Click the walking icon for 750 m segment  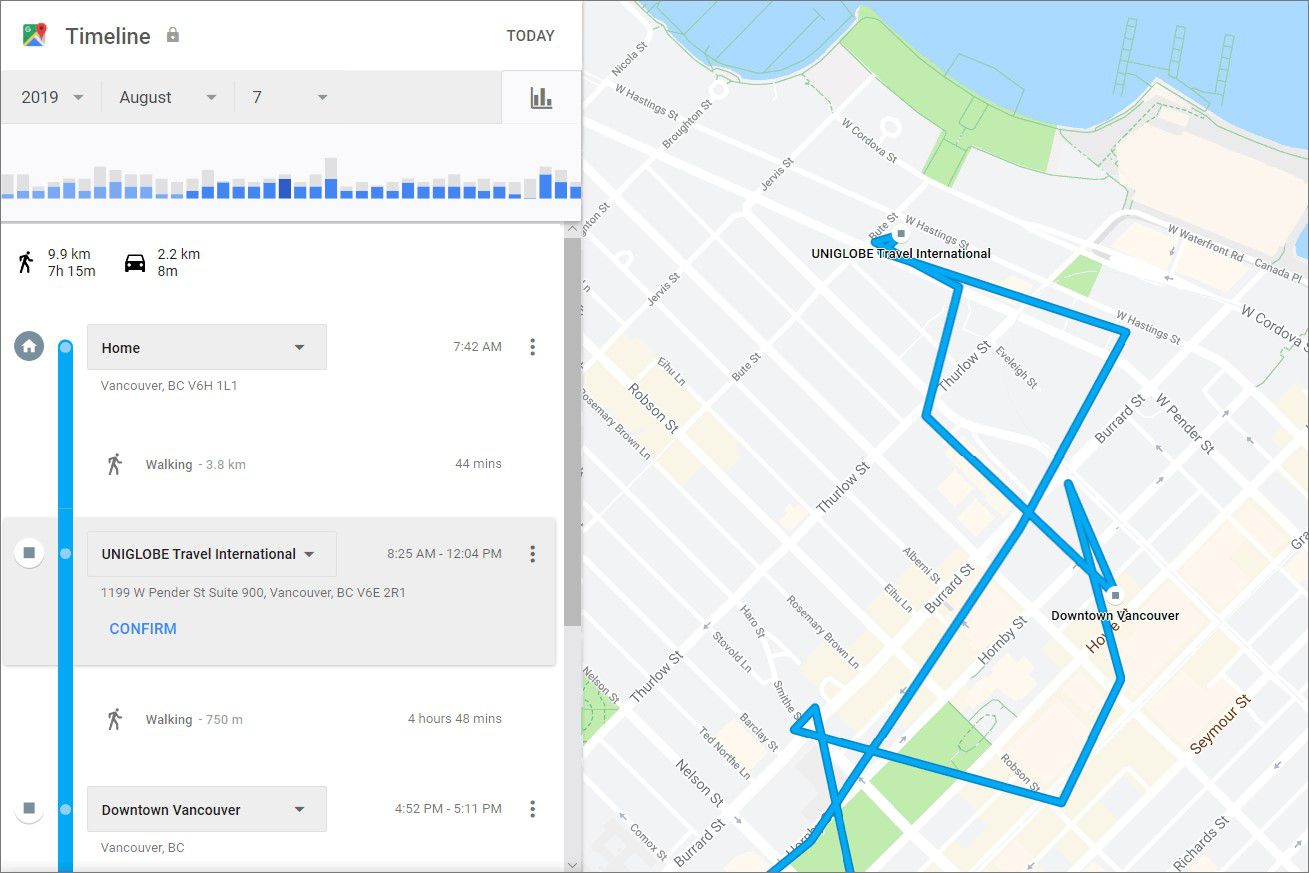[x=114, y=719]
